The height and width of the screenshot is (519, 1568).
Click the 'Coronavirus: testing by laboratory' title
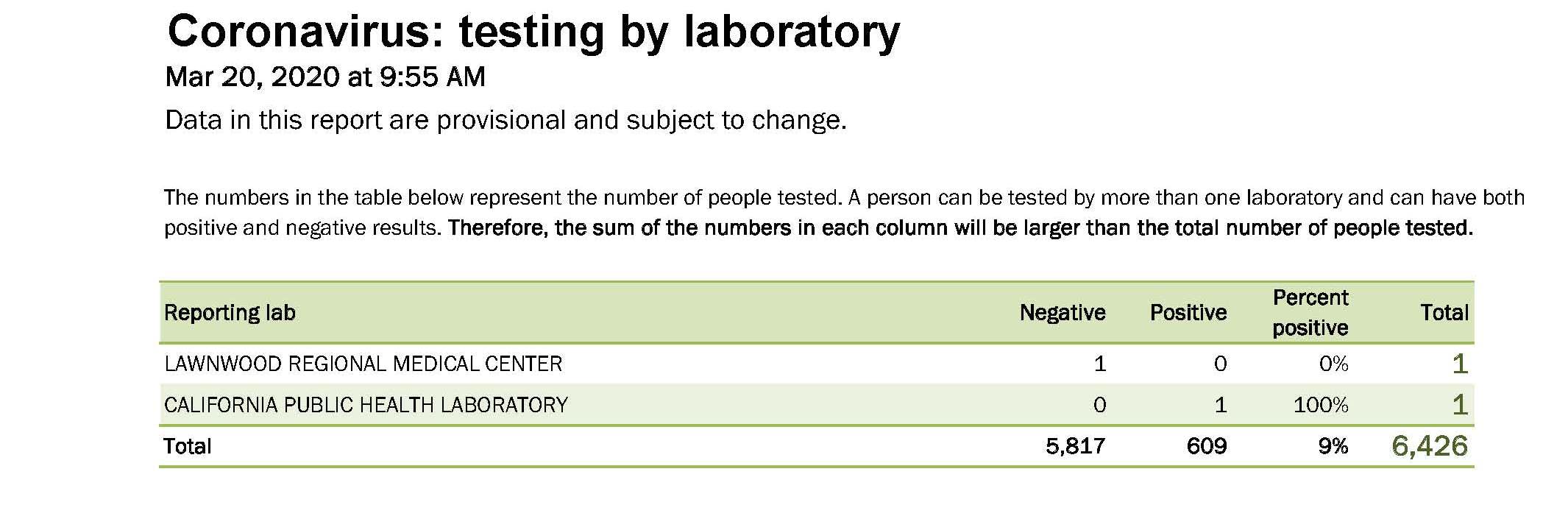click(x=533, y=33)
